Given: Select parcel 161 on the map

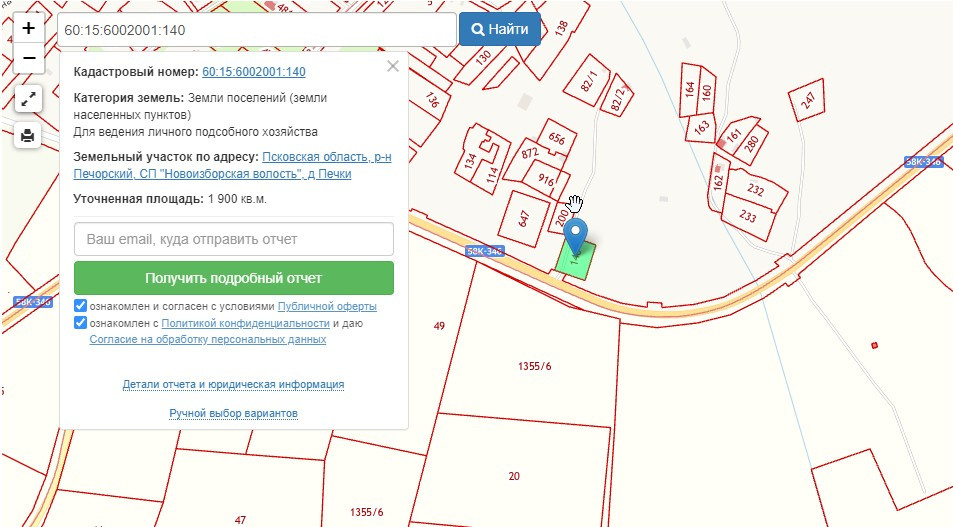Looking at the screenshot, I should pyautogui.click(x=734, y=135).
